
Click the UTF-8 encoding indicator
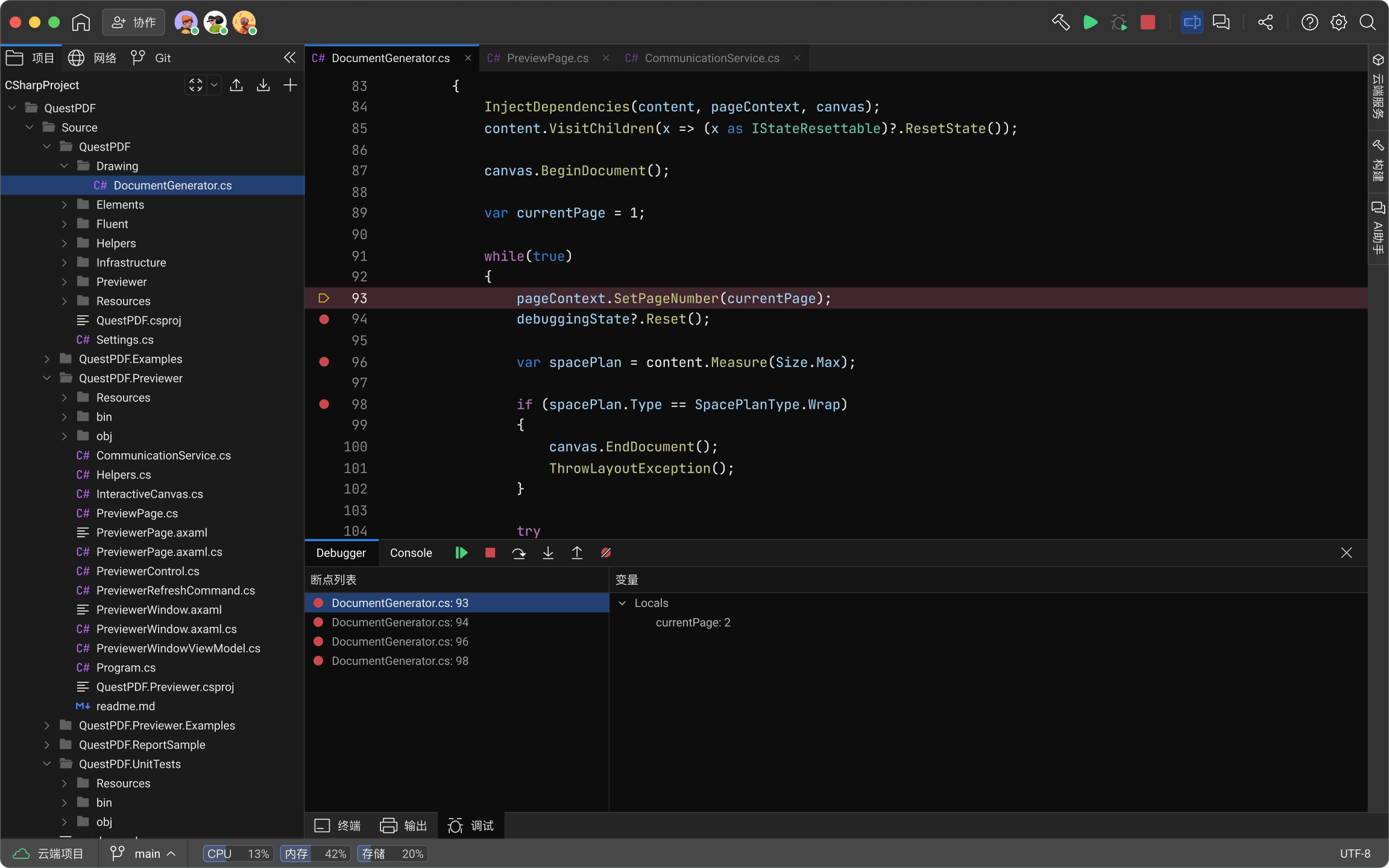(1355, 854)
